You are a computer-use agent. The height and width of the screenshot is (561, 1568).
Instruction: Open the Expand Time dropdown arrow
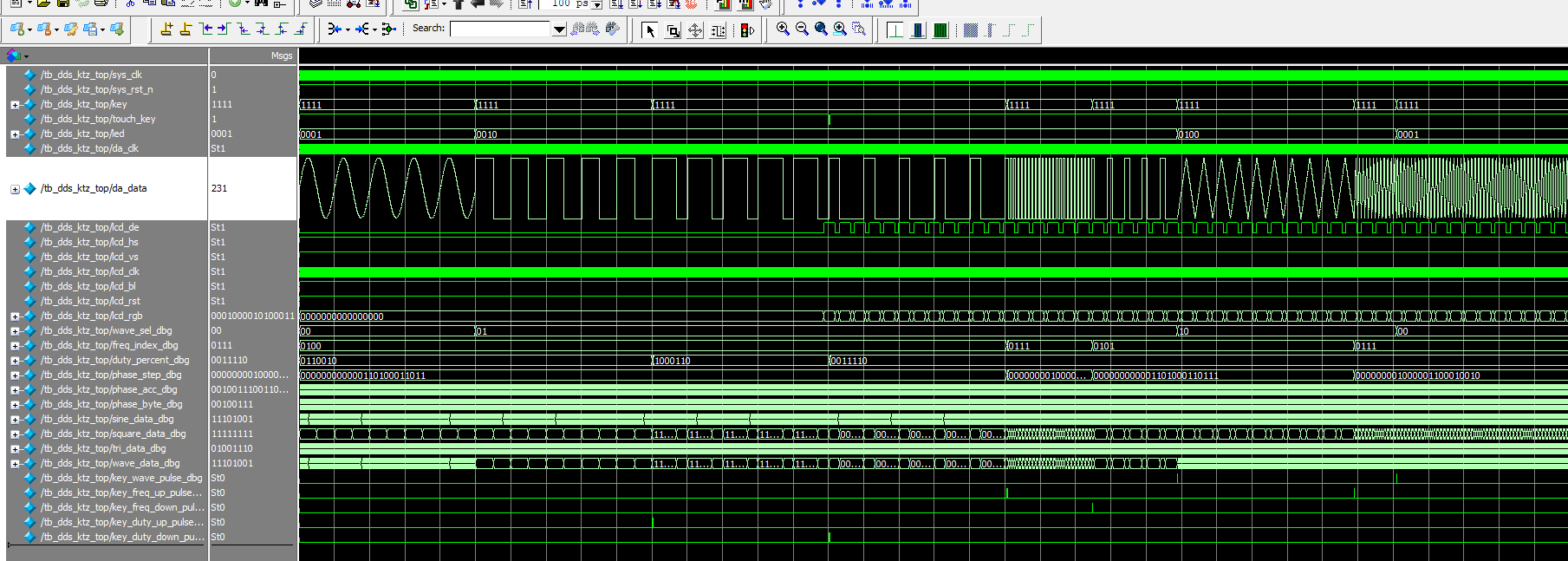[348, 30]
